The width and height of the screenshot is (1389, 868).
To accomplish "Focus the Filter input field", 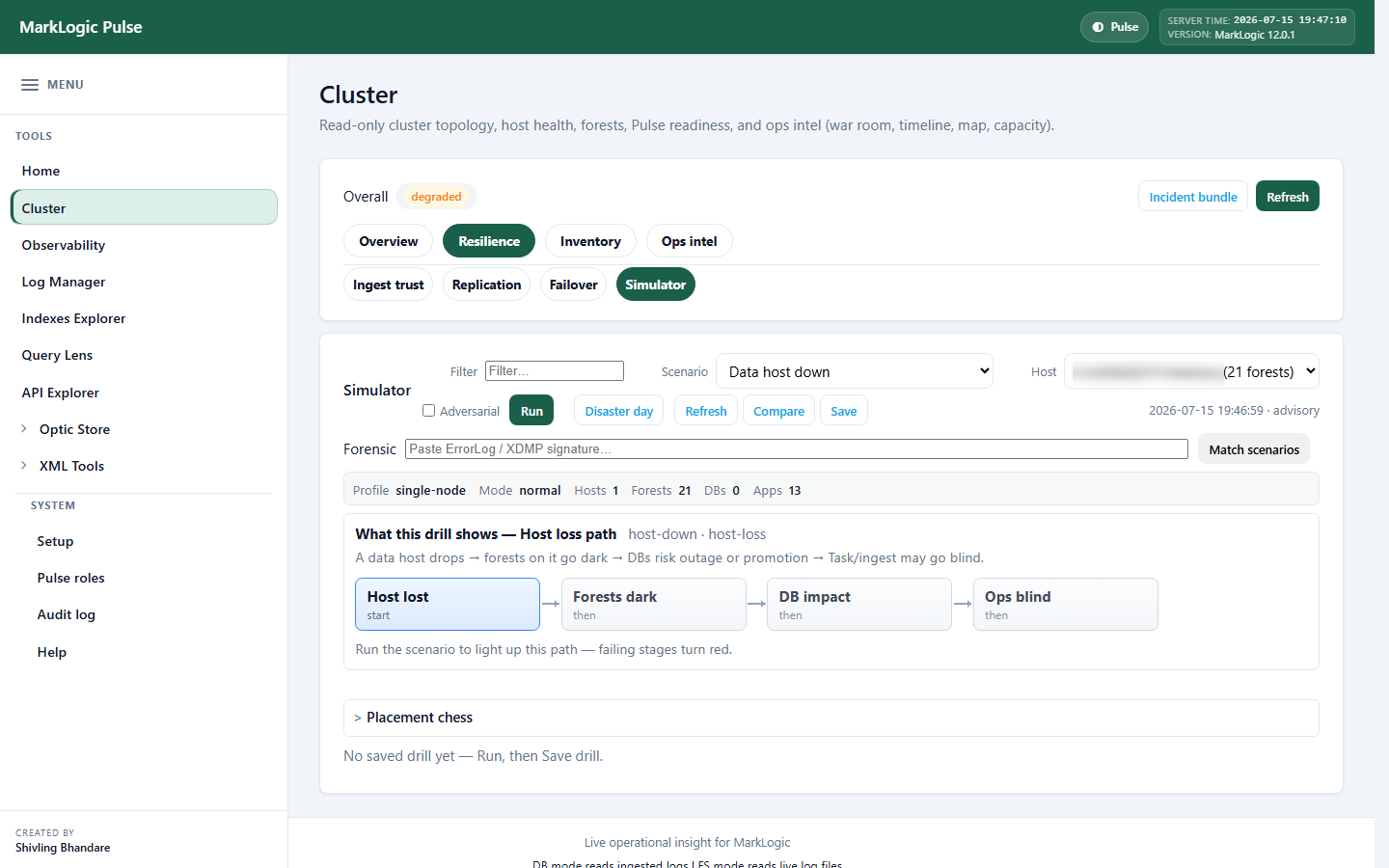I will (x=555, y=371).
